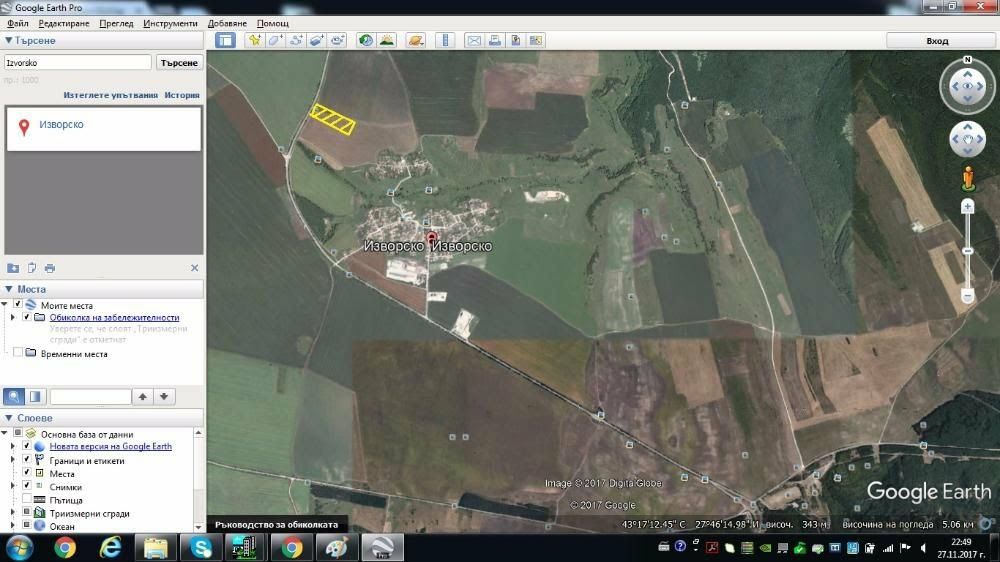Click Save Image toolbar icon
Image resolution: width=1000 pixels, height=562 pixels.
click(515, 40)
